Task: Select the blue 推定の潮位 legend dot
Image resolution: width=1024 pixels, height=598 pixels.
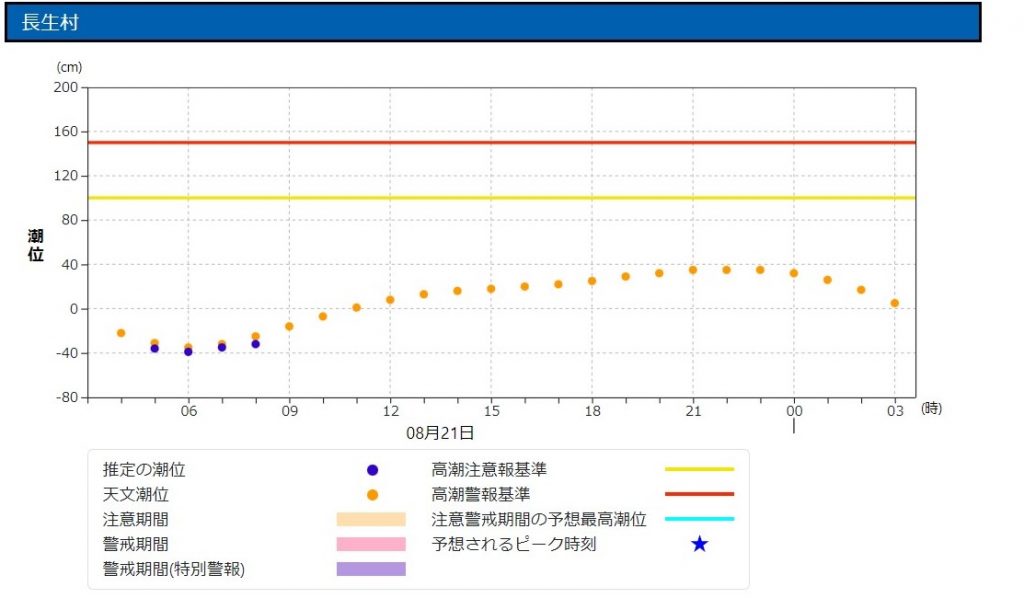Action: click(x=372, y=470)
